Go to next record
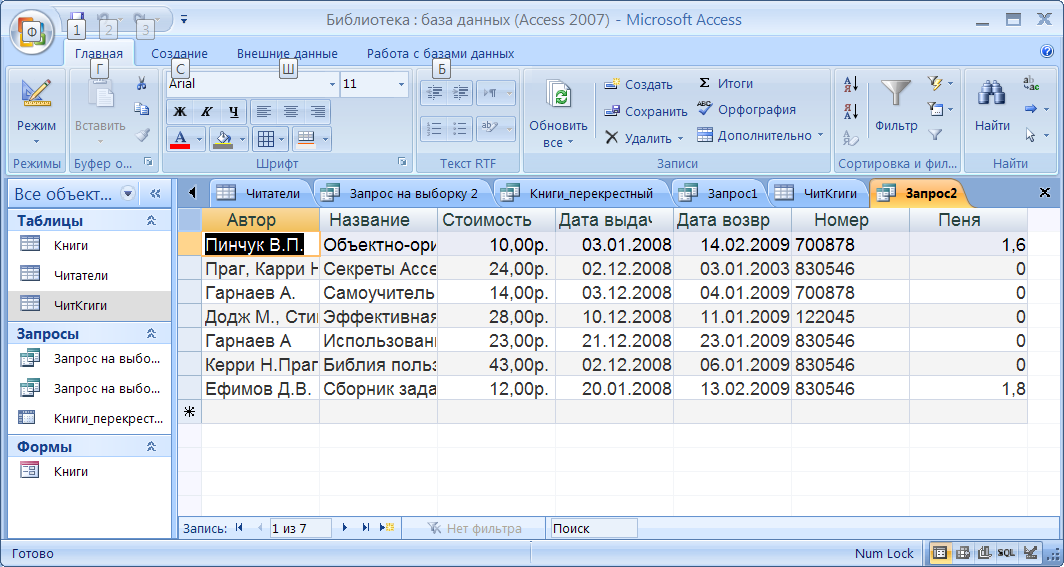Viewport: 1064px width, 567px height. click(345, 528)
